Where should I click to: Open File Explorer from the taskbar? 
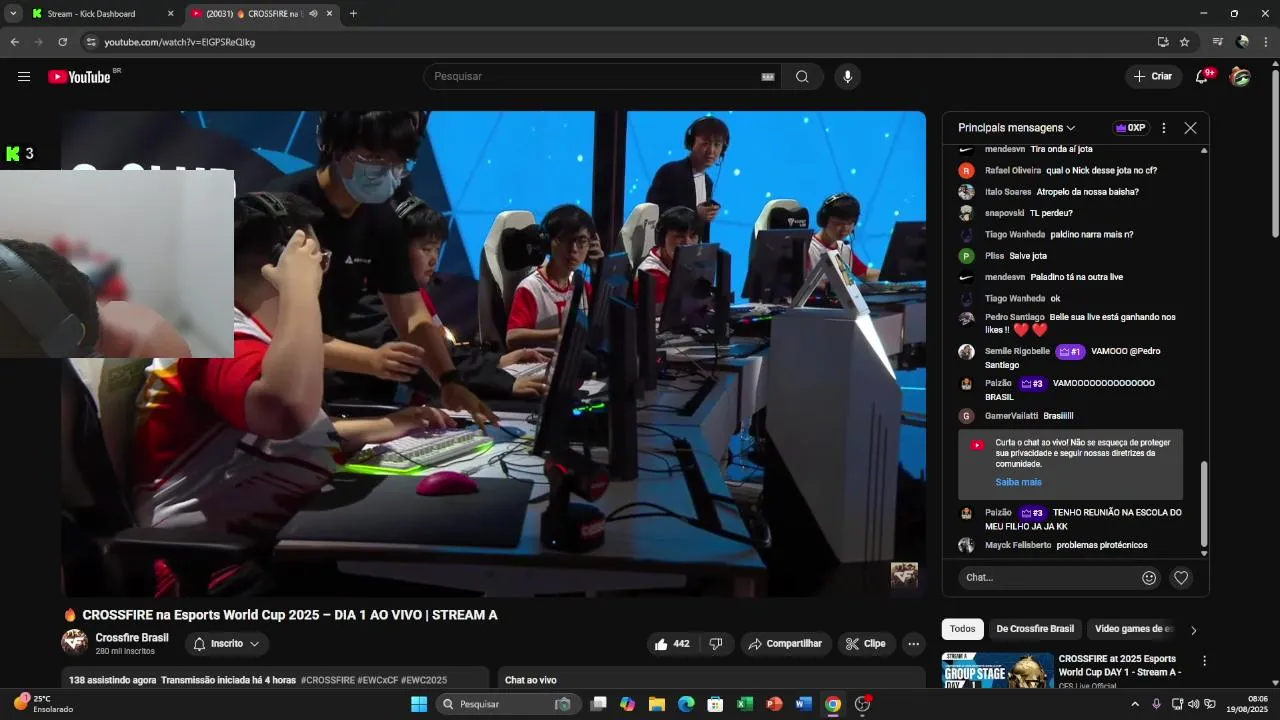(657, 704)
